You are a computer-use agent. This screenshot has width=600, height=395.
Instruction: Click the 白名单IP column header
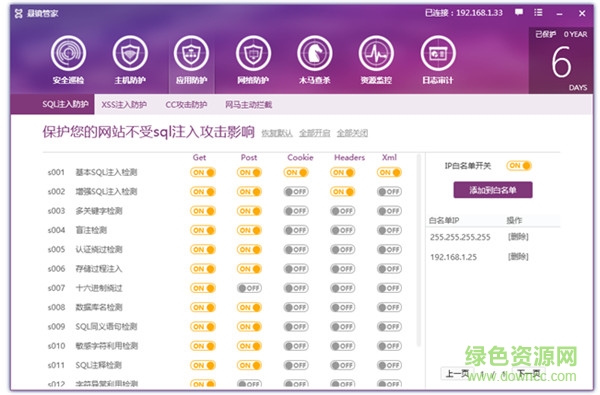[x=444, y=220]
